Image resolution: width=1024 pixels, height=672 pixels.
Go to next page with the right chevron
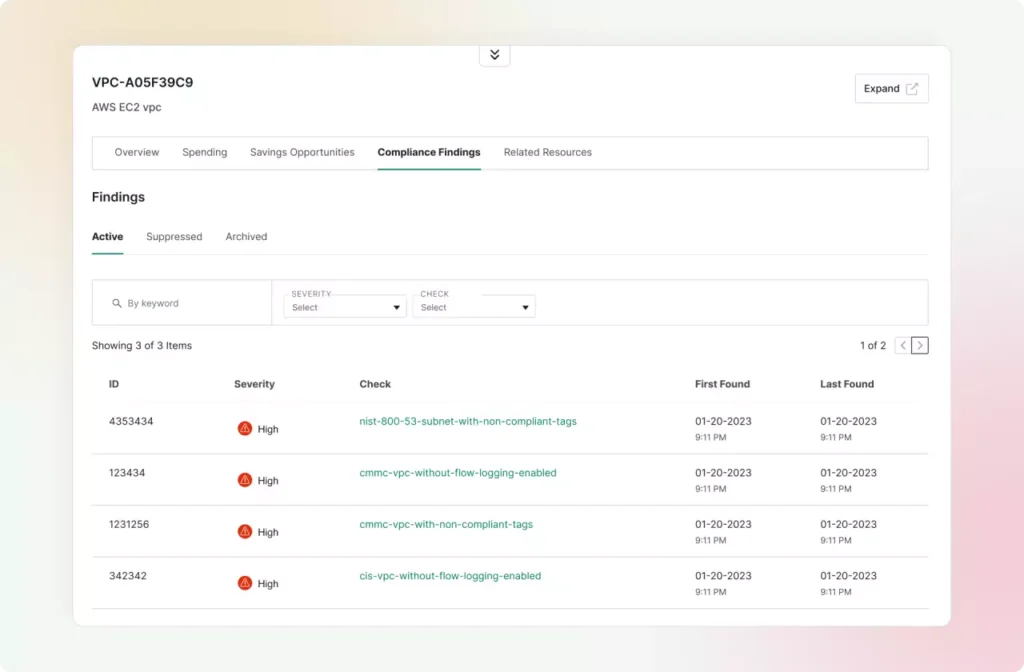pyautogui.click(x=919, y=345)
